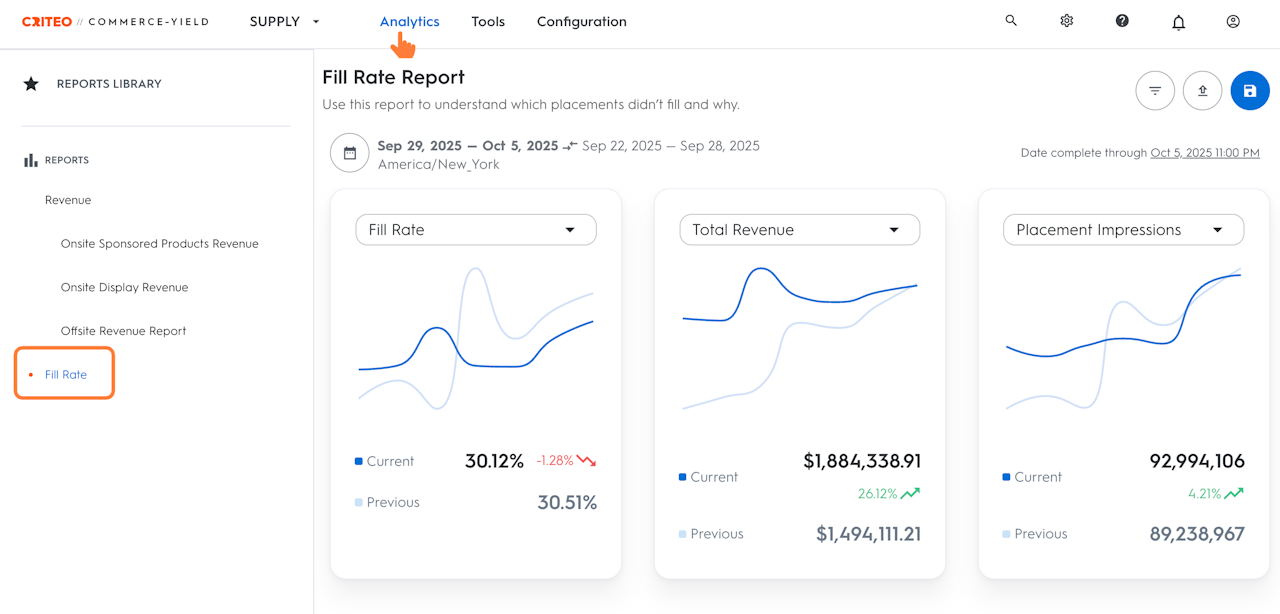Save the report with blue disk icon

pos(1250,91)
